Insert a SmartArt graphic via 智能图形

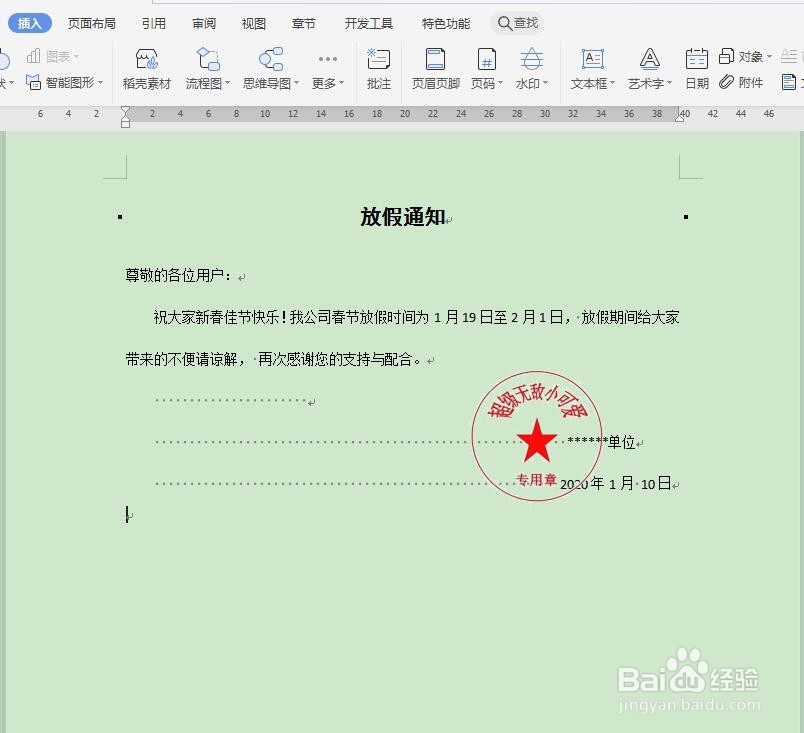click(70, 82)
